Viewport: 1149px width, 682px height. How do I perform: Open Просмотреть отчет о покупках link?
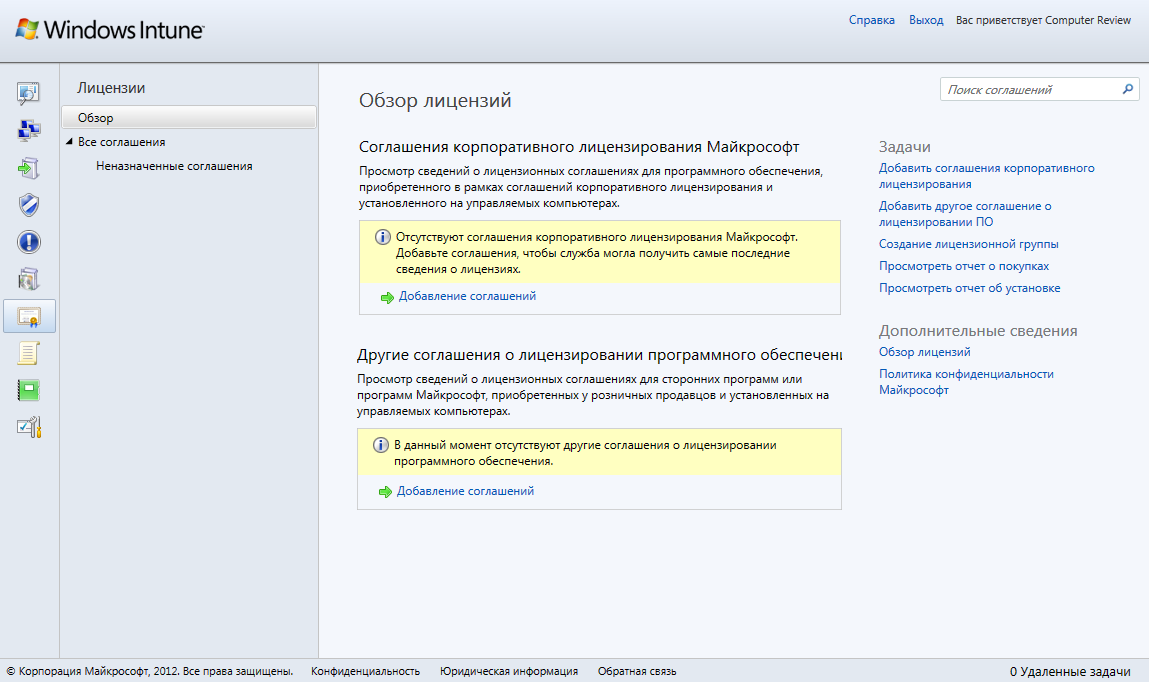pos(964,266)
